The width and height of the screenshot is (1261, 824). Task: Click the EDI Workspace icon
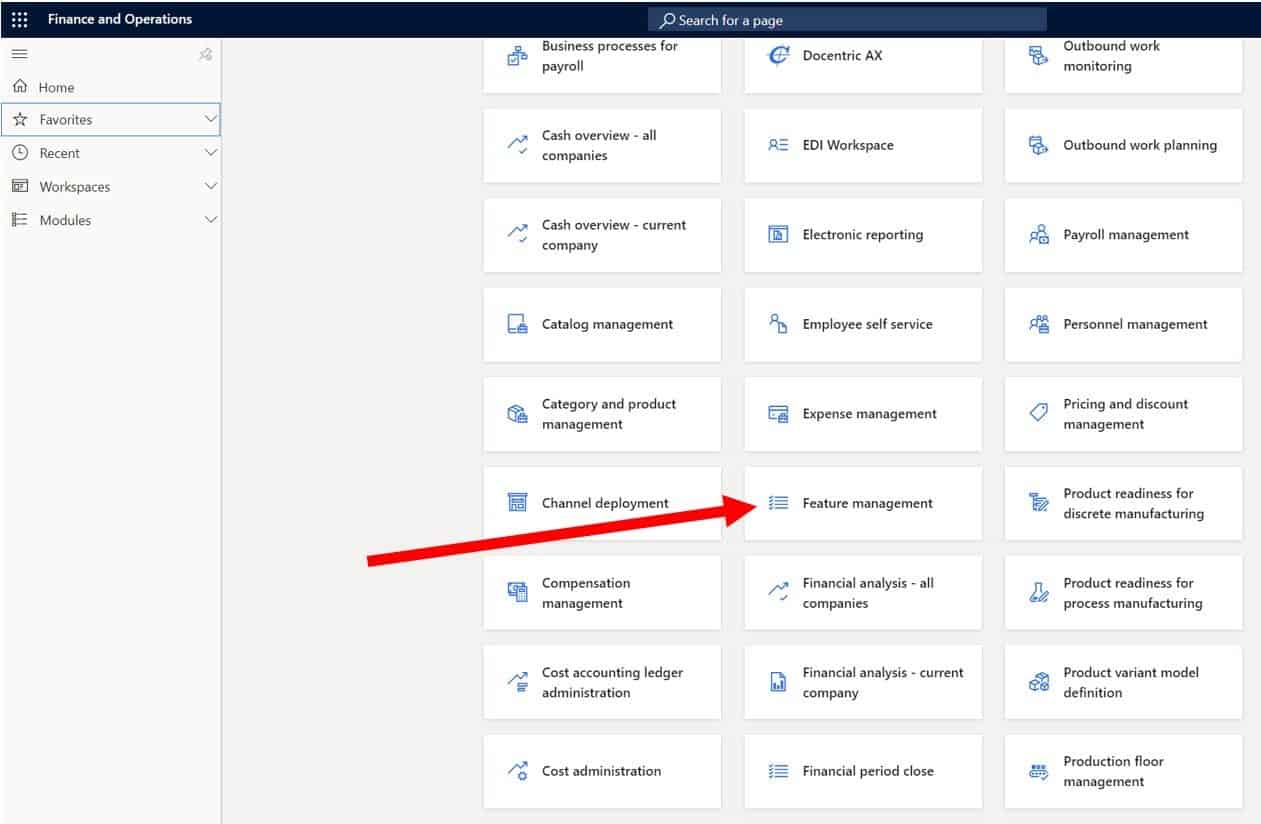[x=778, y=145]
